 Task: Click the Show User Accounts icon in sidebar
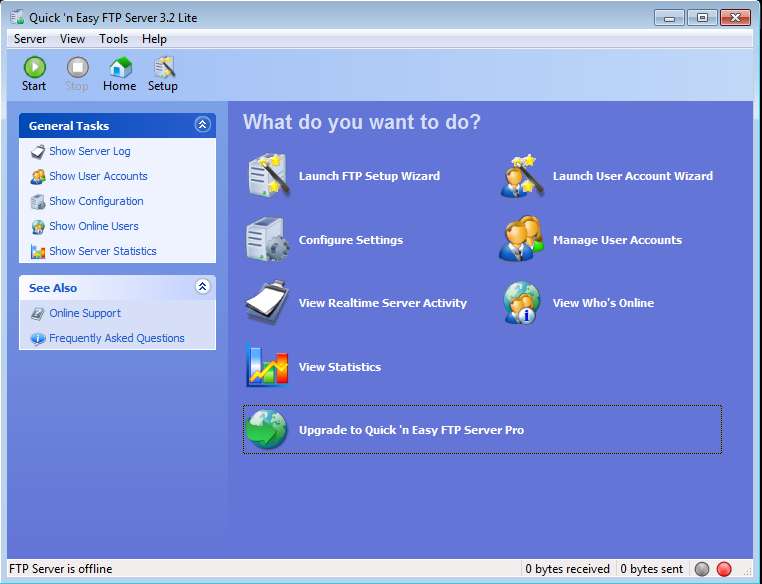[x=37, y=176]
